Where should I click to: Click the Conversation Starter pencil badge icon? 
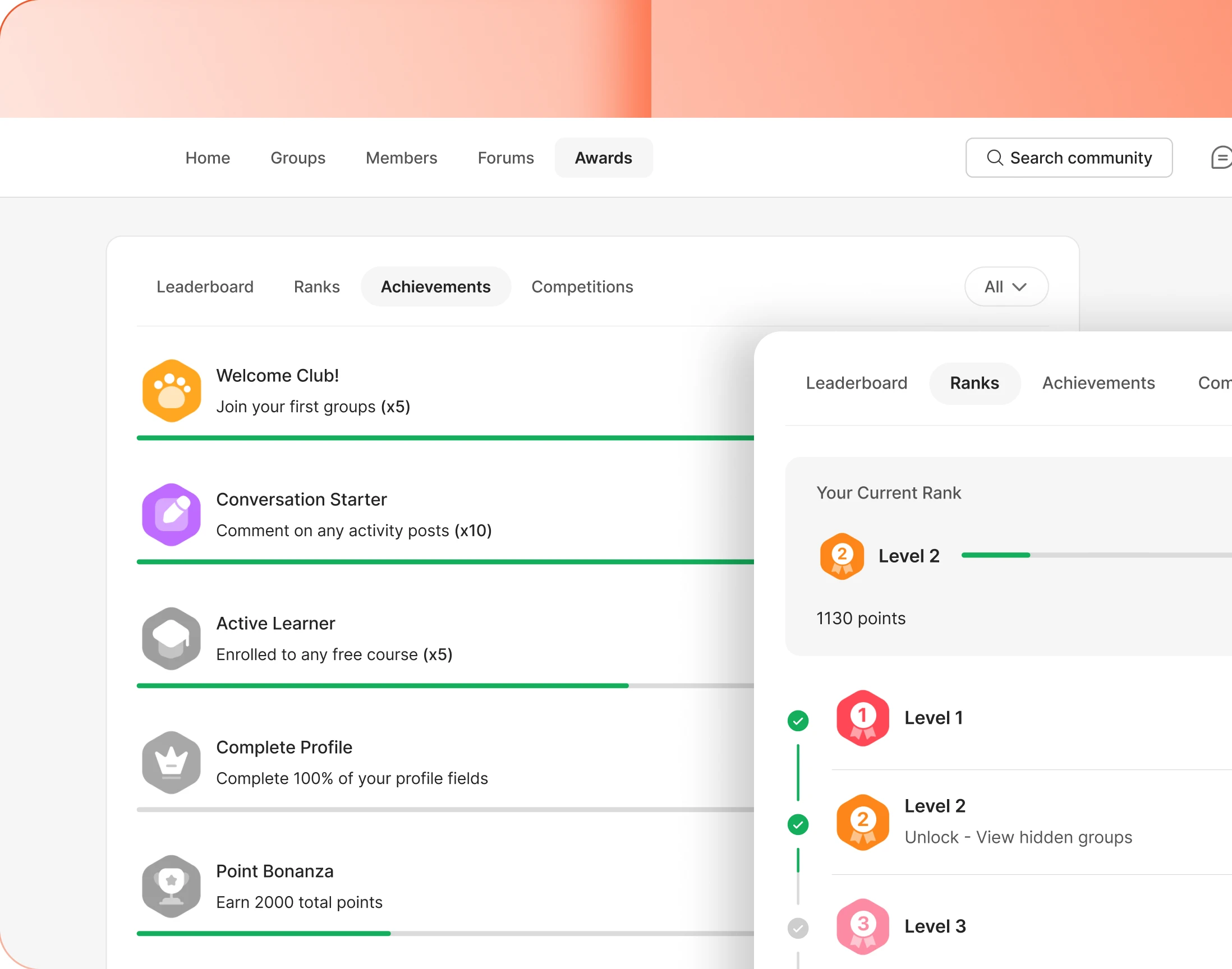click(x=171, y=515)
